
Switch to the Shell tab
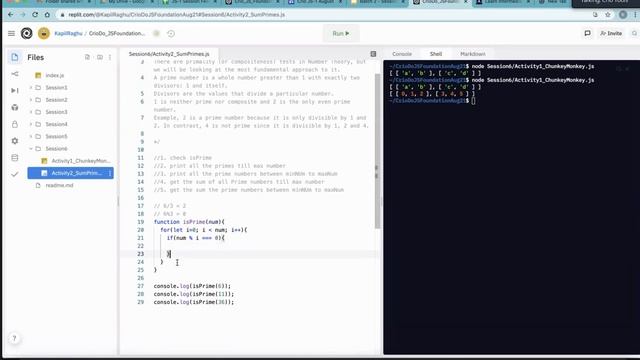[436, 54]
